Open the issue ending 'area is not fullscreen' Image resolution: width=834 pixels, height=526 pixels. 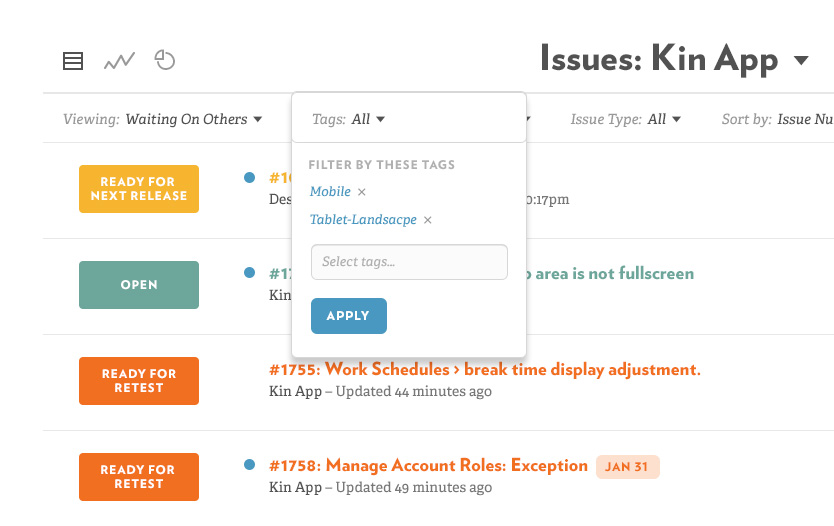(x=610, y=273)
